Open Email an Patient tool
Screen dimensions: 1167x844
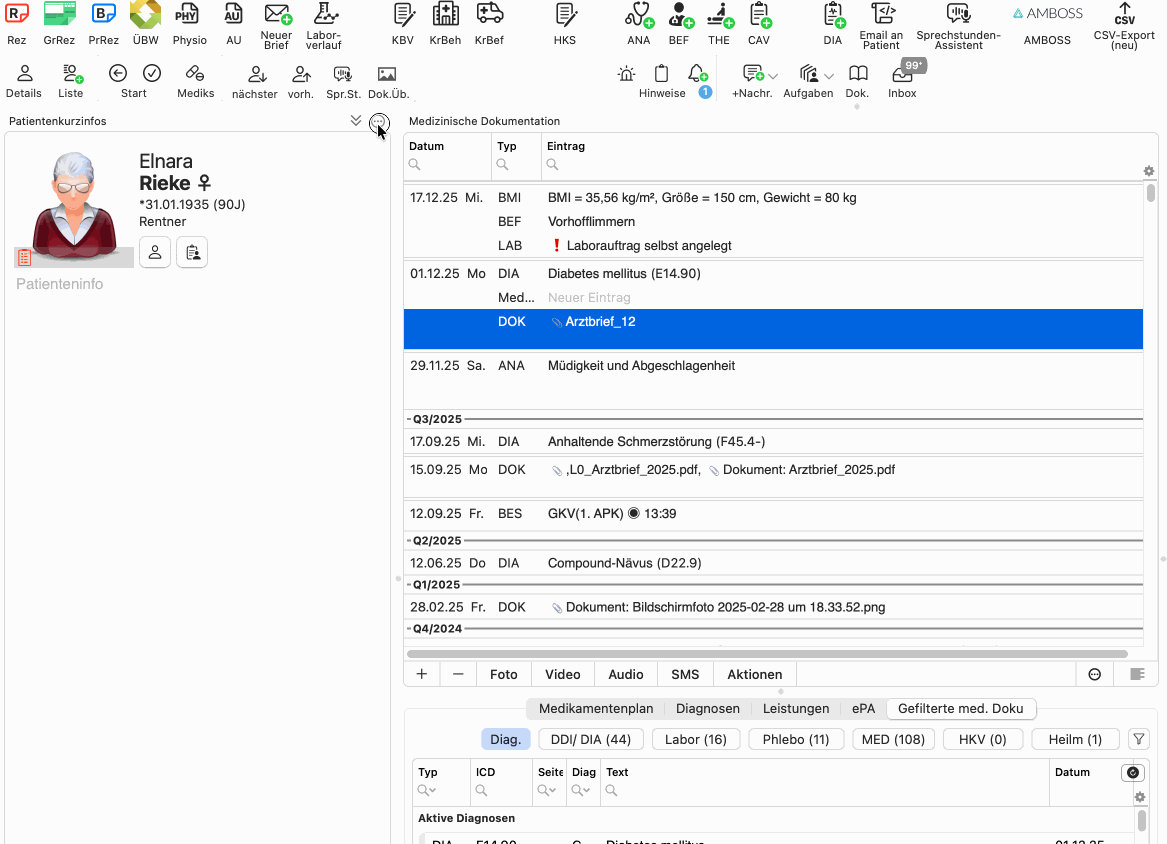[881, 15]
